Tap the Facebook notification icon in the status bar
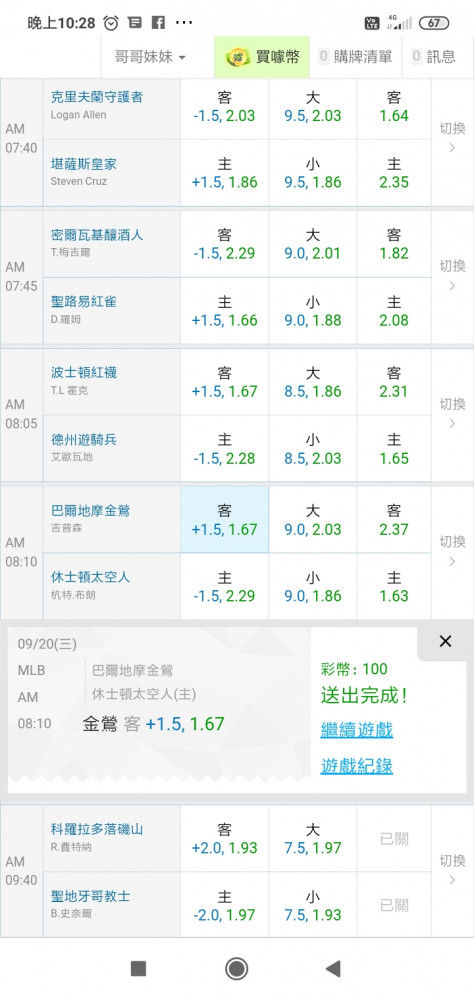The height and width of the screenshot is (1000, 474). coord(158,23)
